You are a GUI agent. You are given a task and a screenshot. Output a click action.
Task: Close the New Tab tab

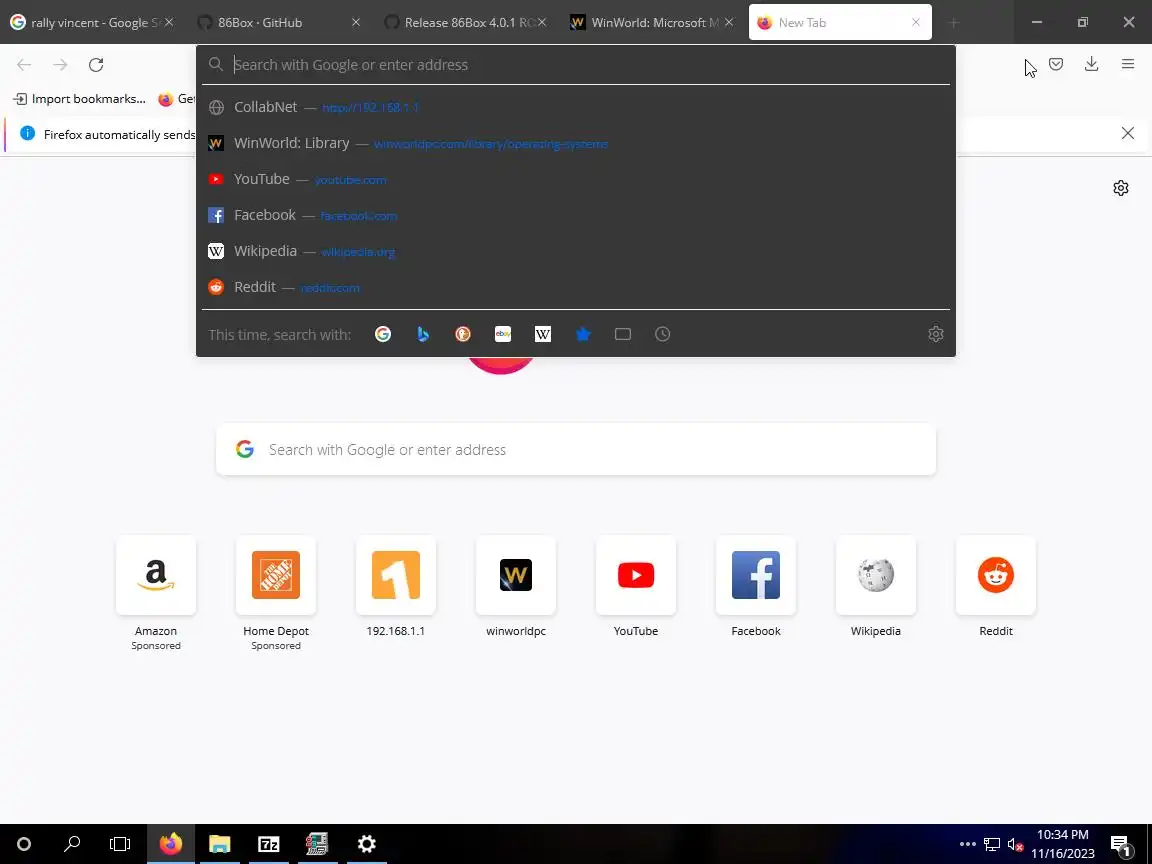point(915,22)
